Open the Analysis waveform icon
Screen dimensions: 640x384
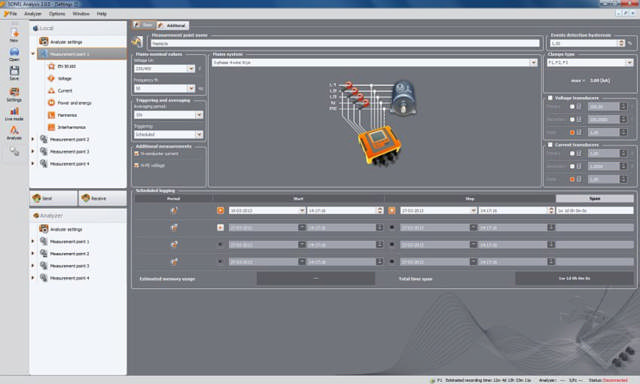click(14, 133)
